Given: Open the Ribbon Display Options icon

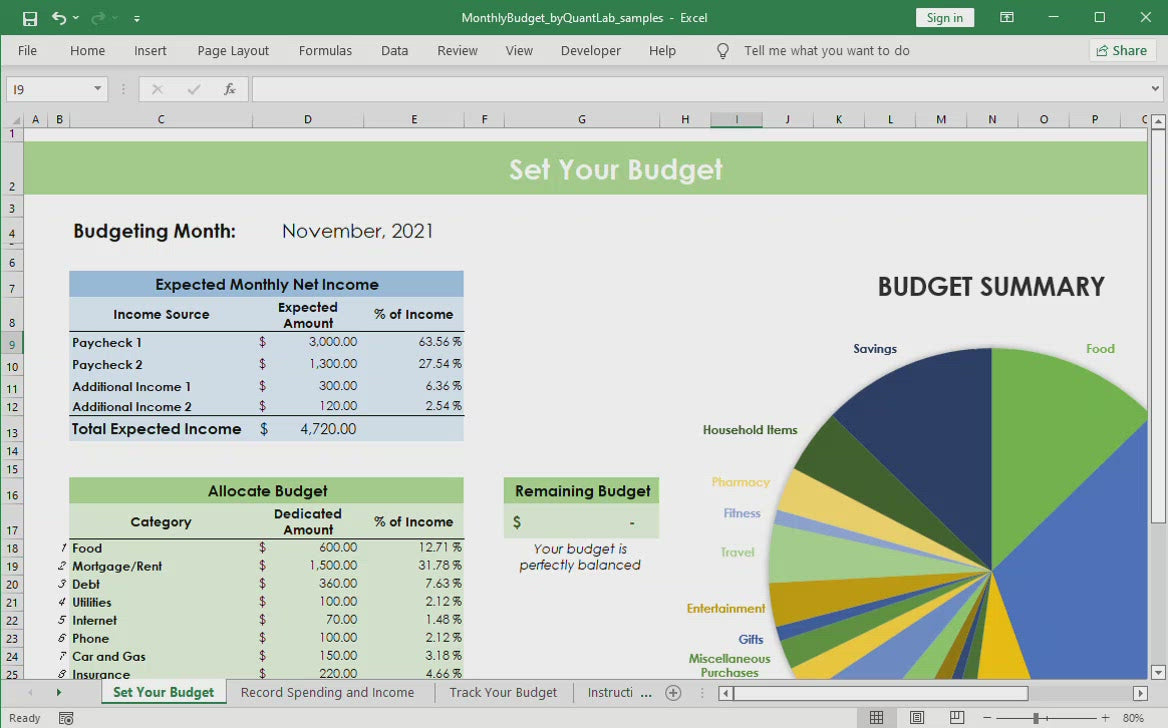Looking at the screenshot, I should point(1007,18).
